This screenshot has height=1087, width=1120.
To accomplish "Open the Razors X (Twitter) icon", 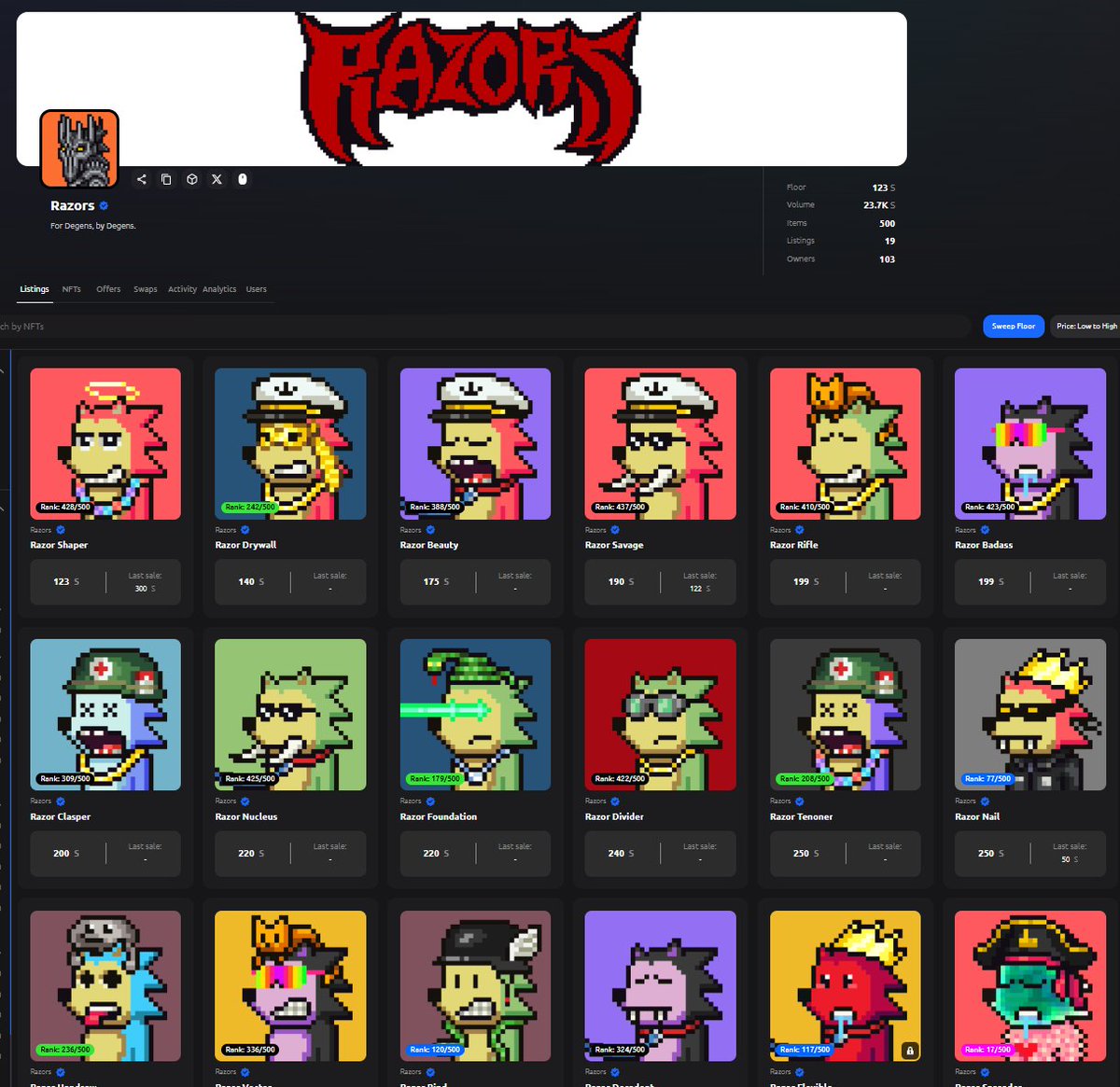I will pos(217,179).
